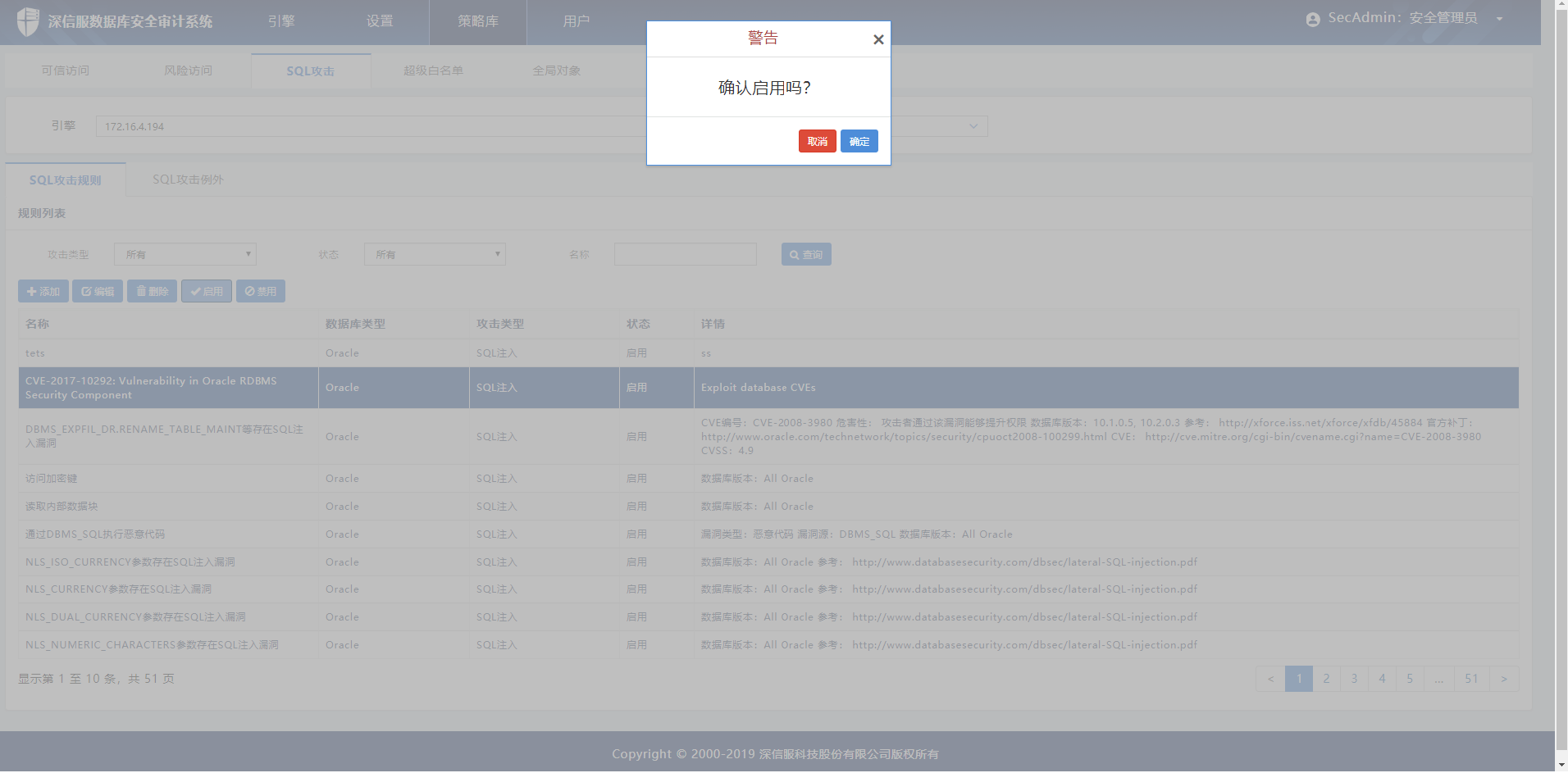Screen dimensions: 1568x773
Task: Open the 攻击类型 dropdown
Action: point(185,255)
